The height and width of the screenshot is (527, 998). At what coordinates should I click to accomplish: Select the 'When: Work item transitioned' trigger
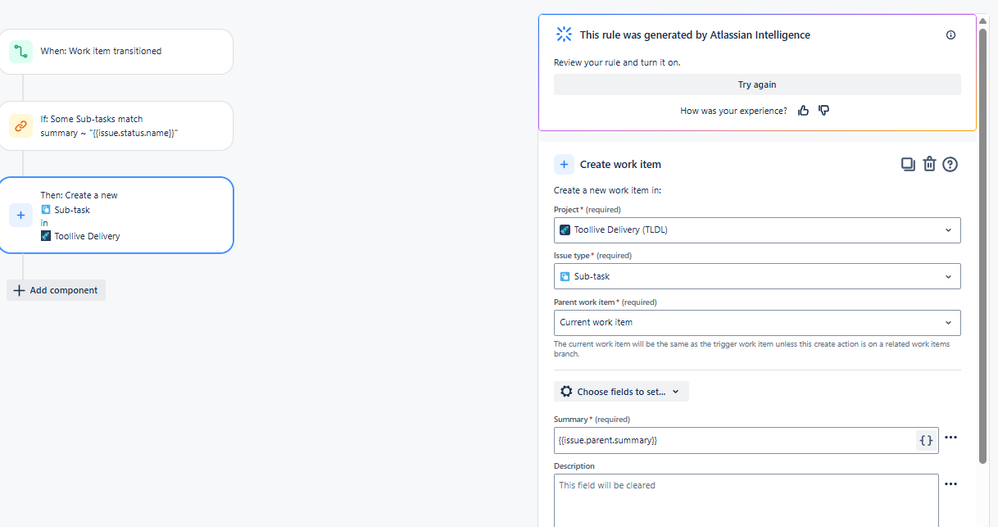tap(116, 52)
